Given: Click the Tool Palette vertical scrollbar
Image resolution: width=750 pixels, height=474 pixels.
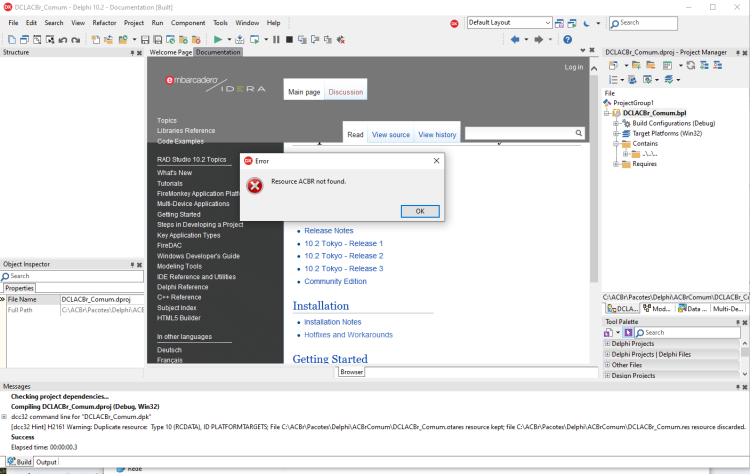Looking at the screenshot, I should click(745, 353).
